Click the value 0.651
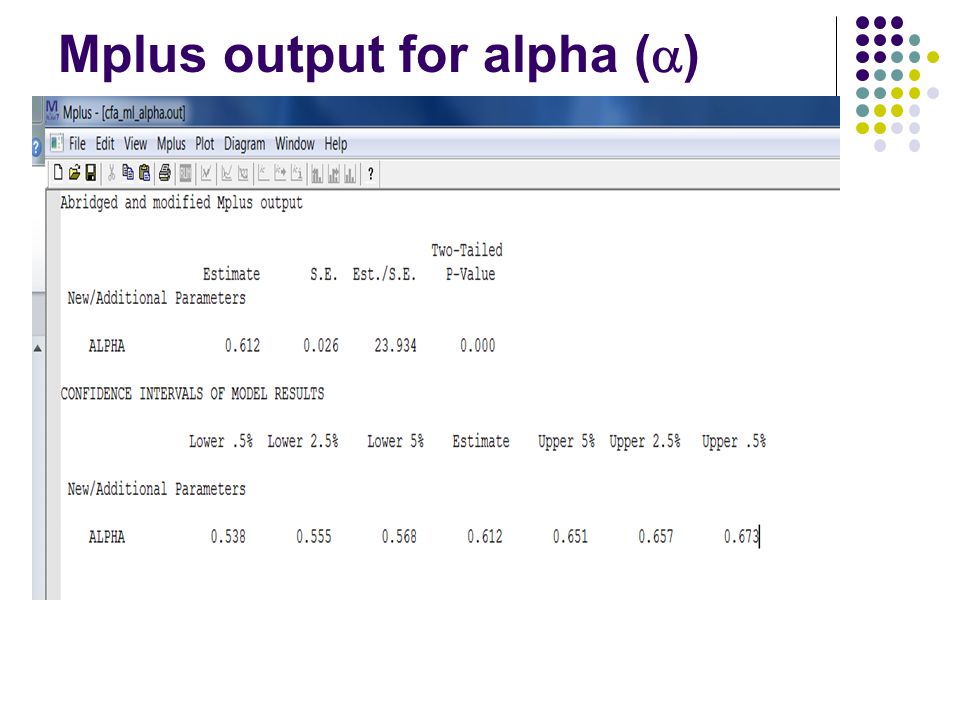Viewport: 960px width, 720px height. coord(570,537)
